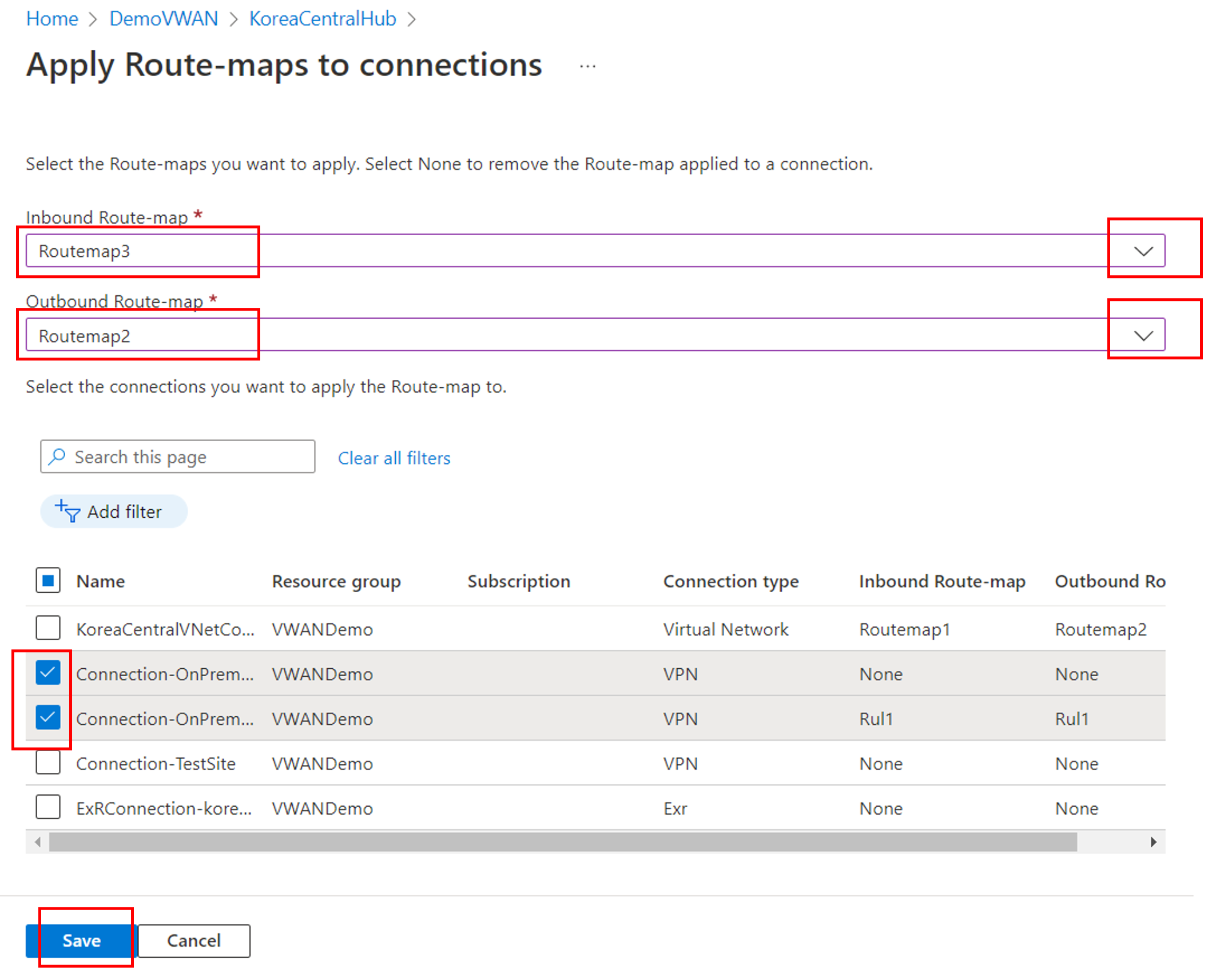1232x976 pixels.
Task: Click the scrollbar left arrow icon
Action: pyautogui.click(x=38, y=842)
